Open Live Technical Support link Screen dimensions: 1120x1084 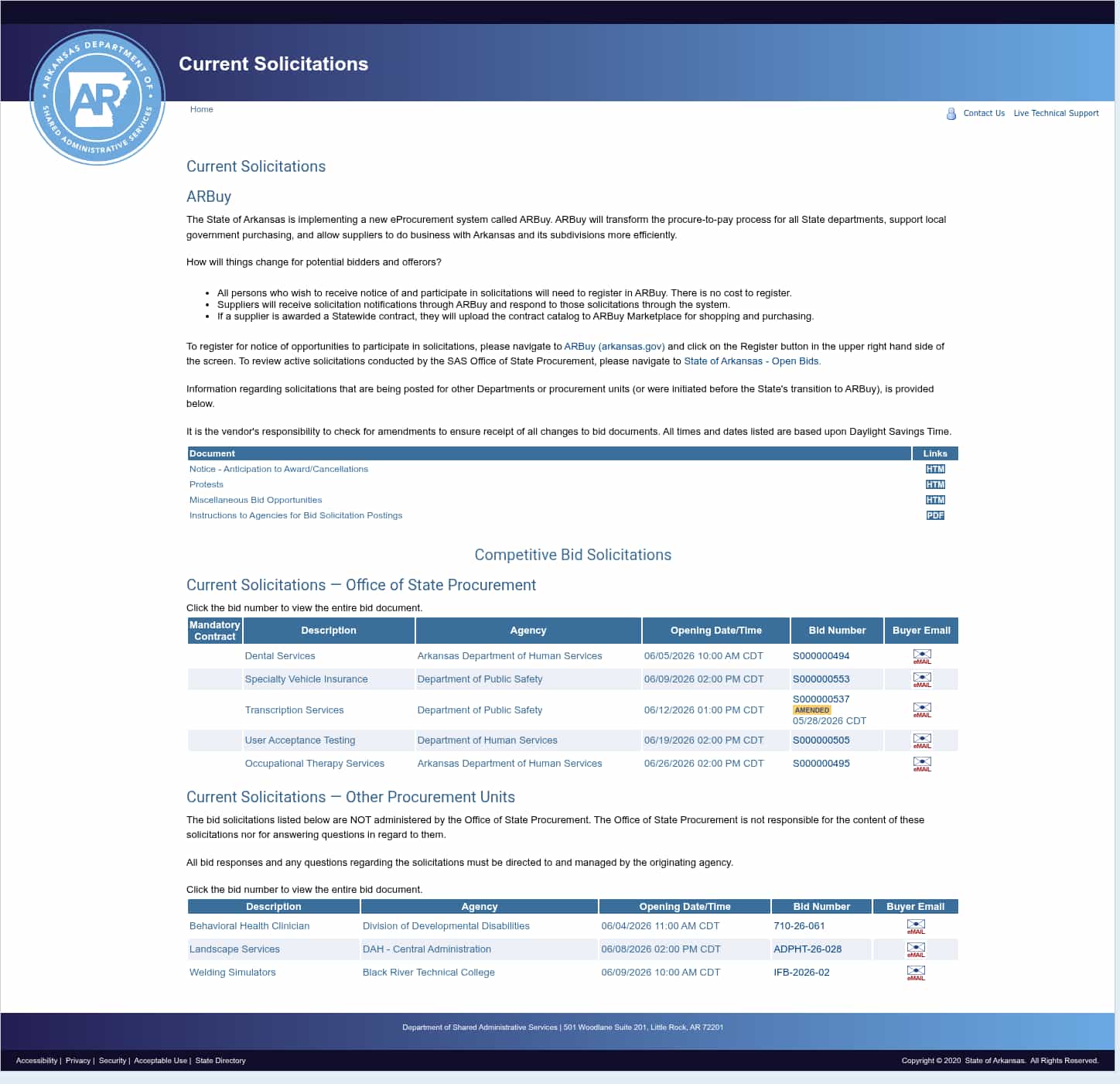tap(1056, 113)
